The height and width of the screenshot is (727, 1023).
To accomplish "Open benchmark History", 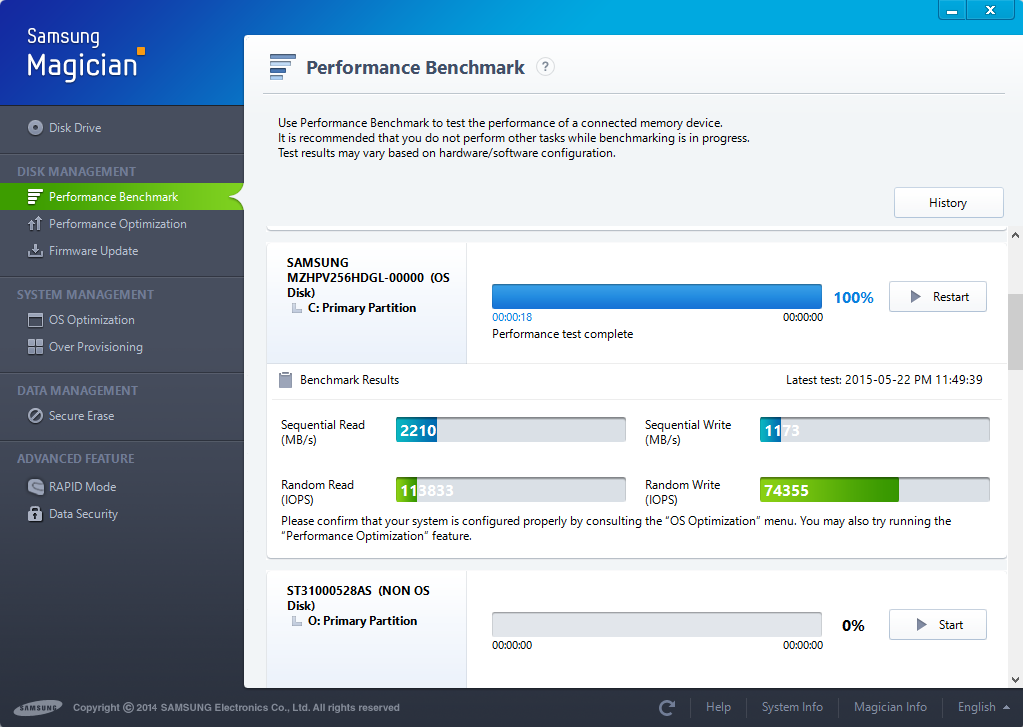I will pos(948,203).
